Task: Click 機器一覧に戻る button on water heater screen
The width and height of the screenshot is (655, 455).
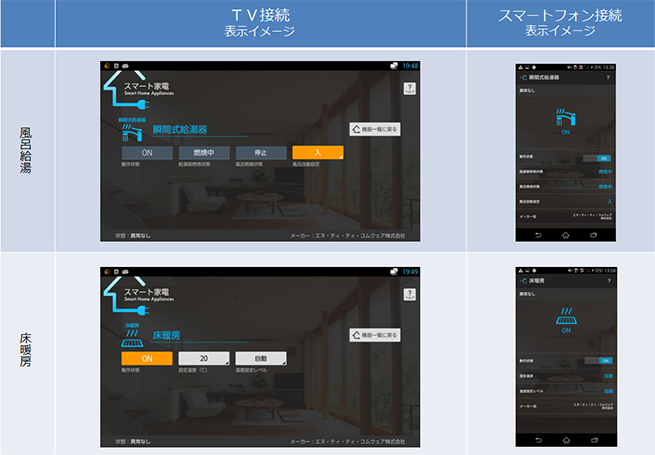Action: [376, 129]
